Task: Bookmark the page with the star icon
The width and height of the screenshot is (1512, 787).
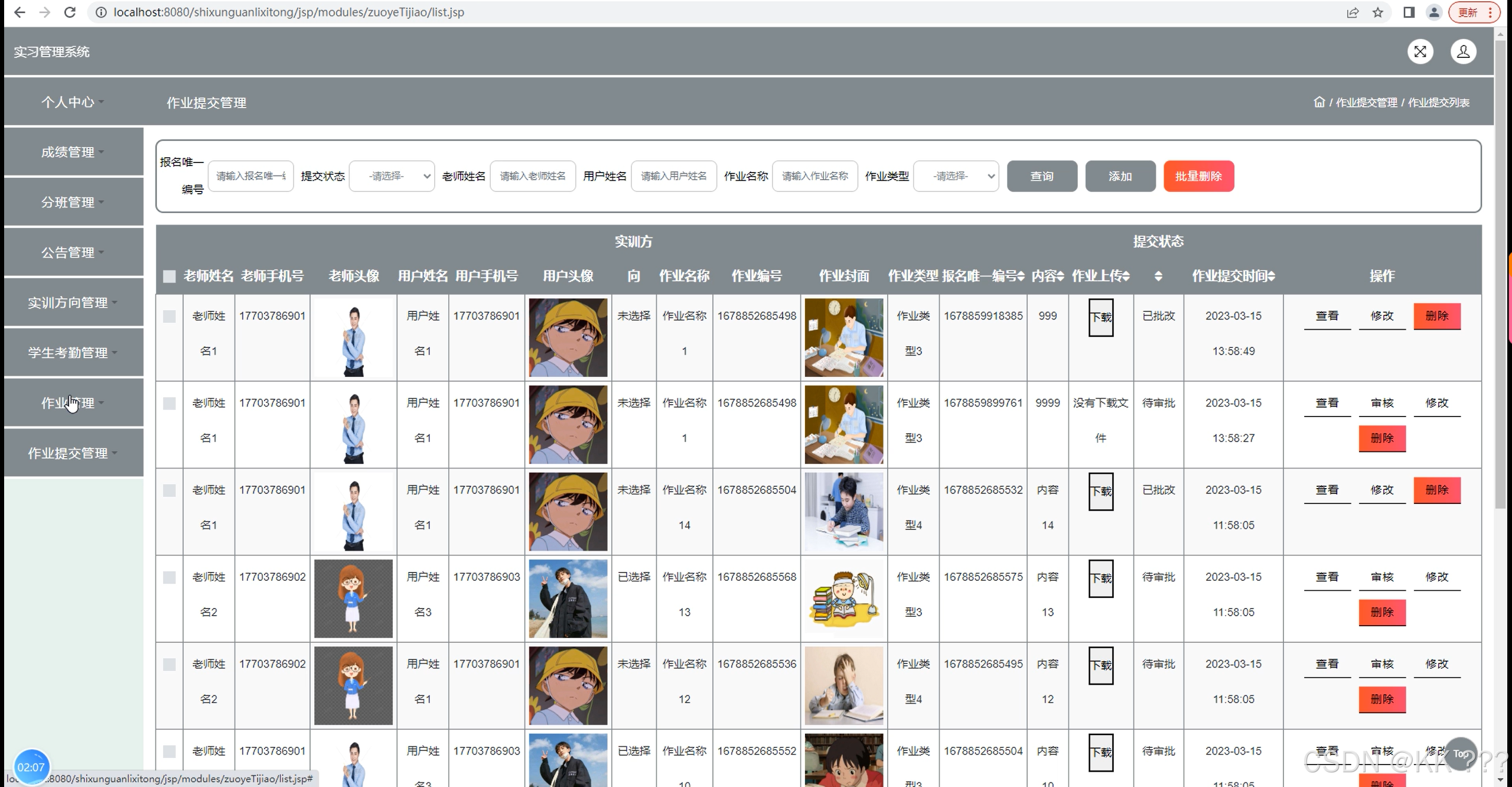Action: (x=1378, y=12)
